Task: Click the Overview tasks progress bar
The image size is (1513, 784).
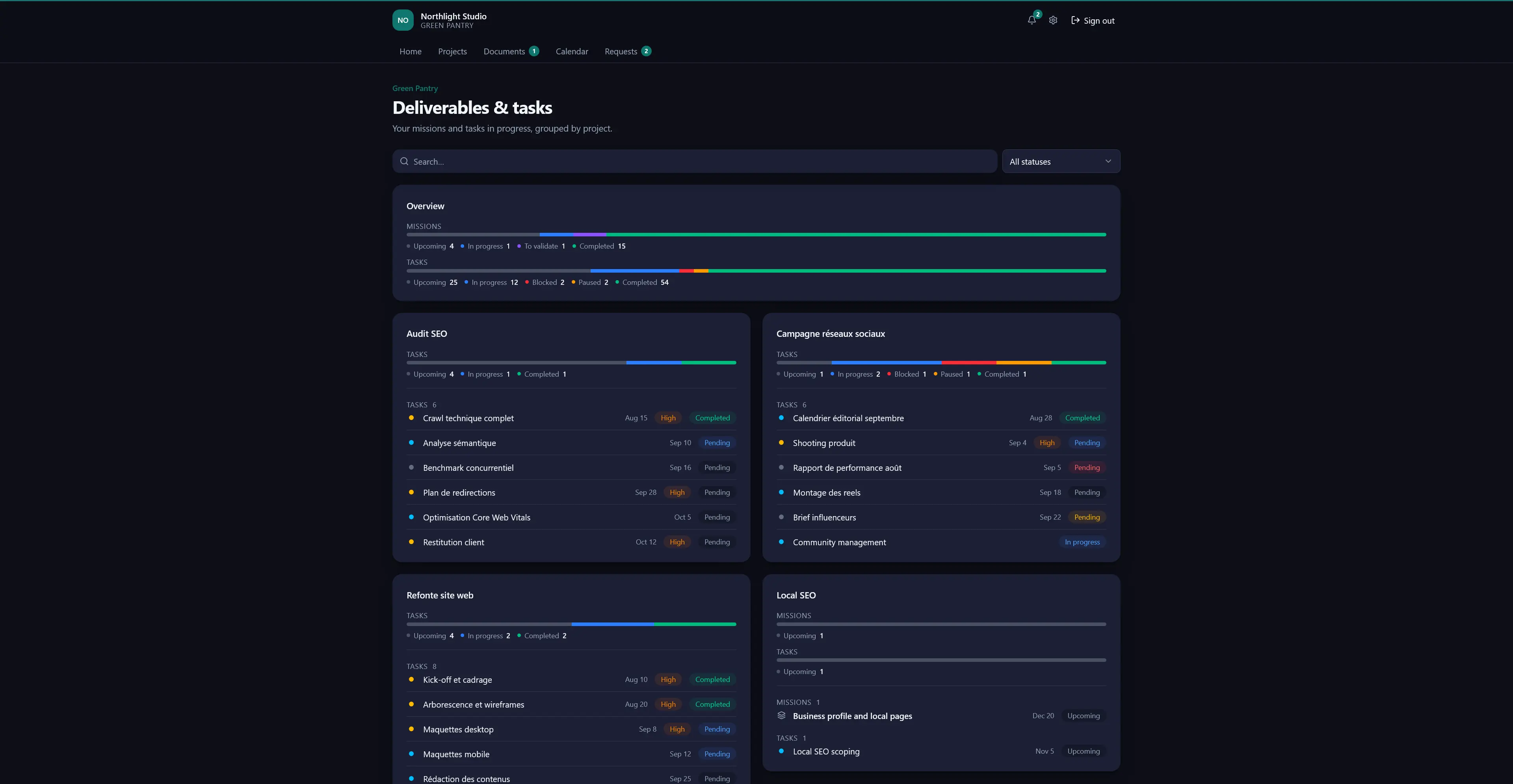Action: click(x=756, y=271)
